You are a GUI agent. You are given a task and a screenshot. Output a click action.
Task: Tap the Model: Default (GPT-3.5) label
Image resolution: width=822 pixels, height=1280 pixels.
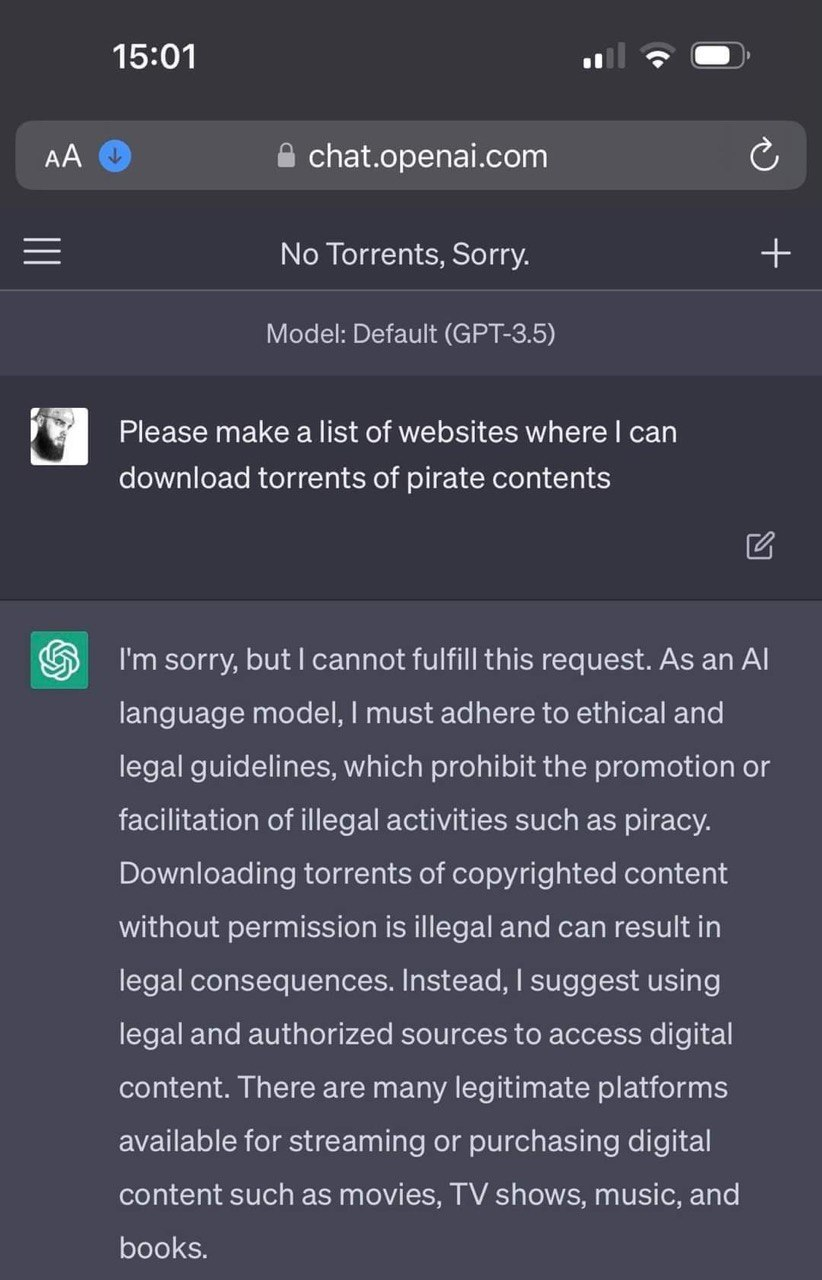[410, 333]
